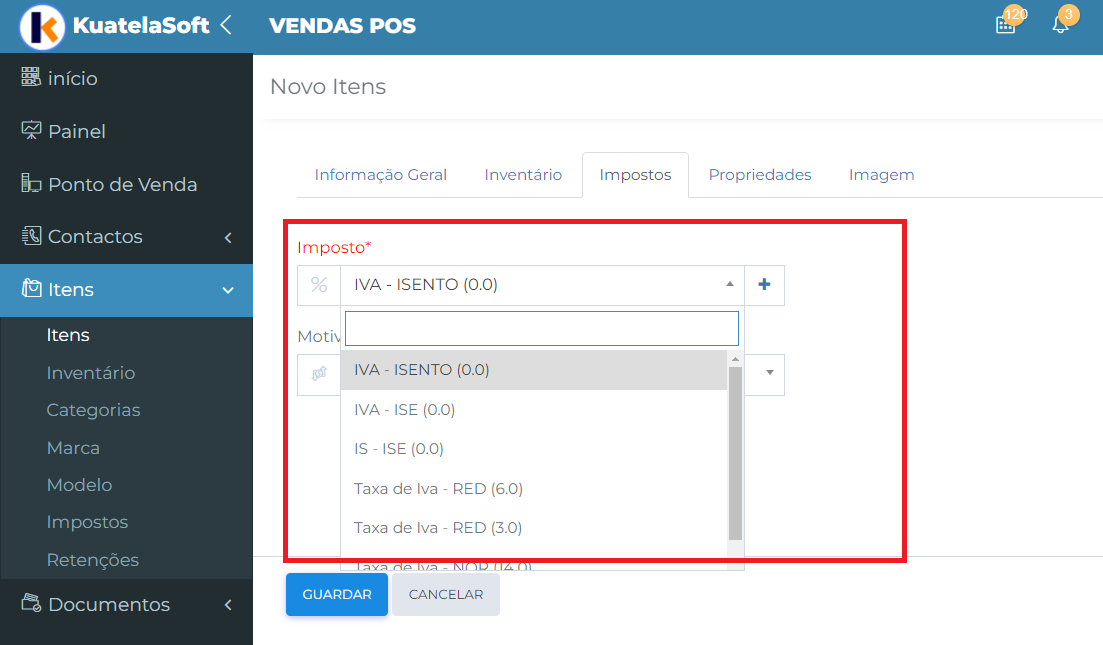The height and width of the screenshot is (645, 1103).
Task: Click the plus button to add new imposto
Action: (x=764, y=285)
